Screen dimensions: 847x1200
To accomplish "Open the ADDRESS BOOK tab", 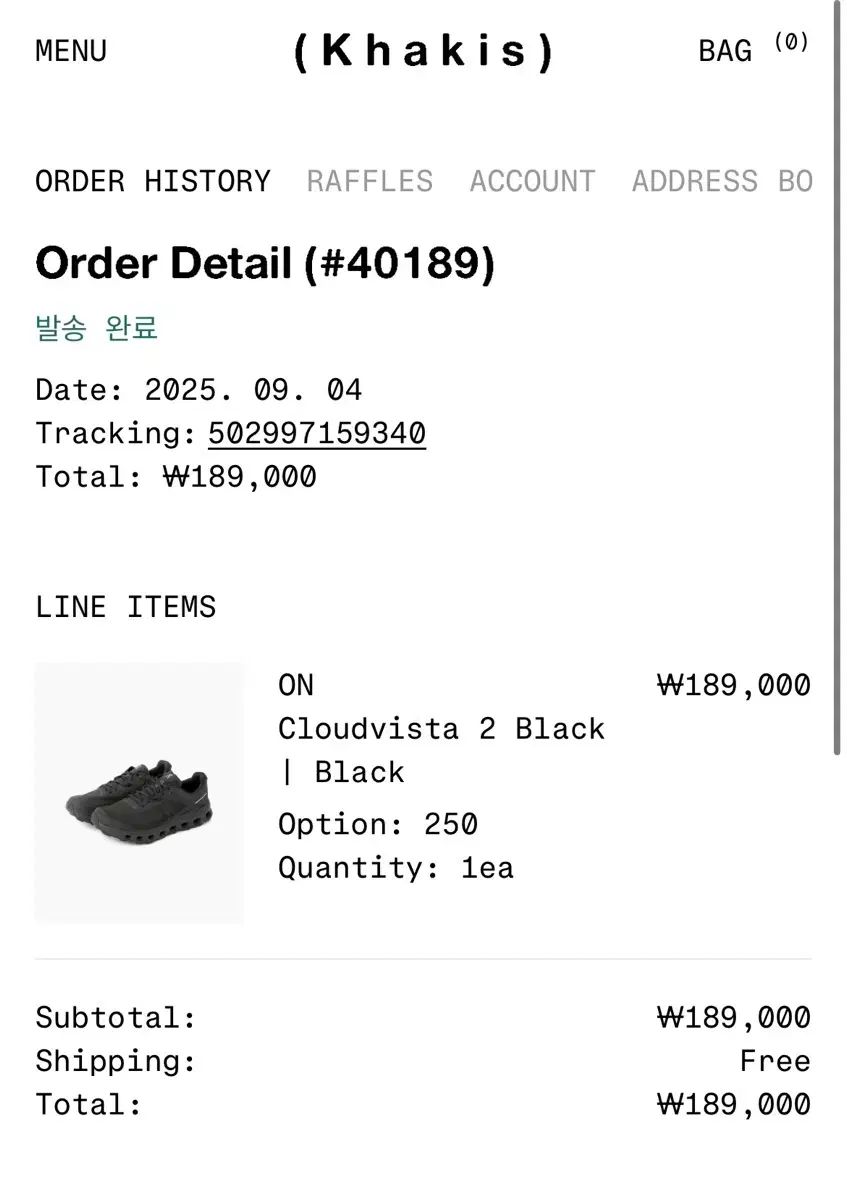I will tap(721, 182).
